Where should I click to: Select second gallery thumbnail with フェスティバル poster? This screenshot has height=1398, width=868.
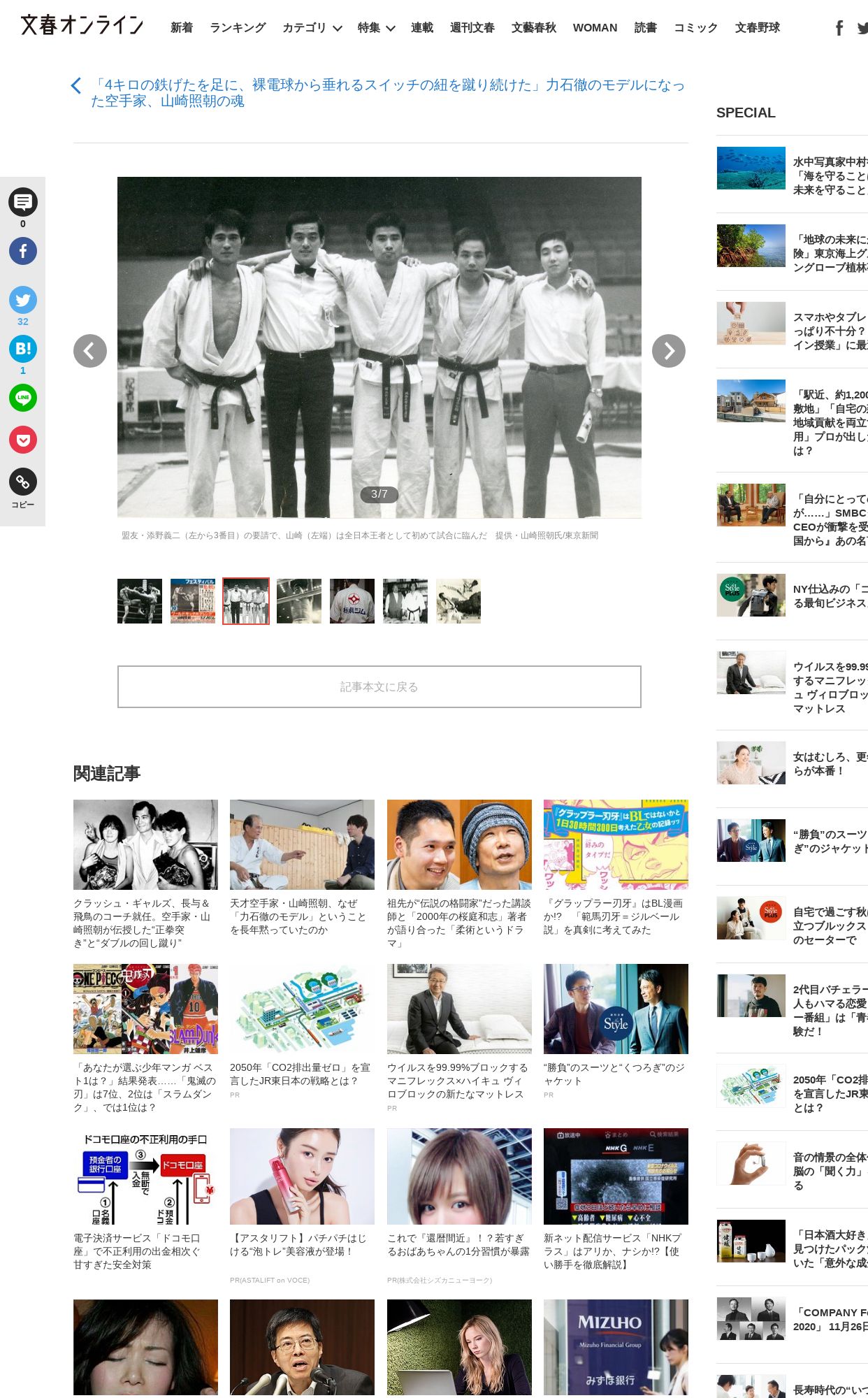pos(193,601)
